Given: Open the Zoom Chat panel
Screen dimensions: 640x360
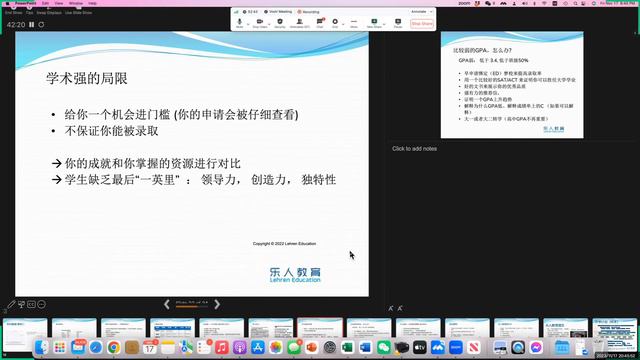Looking at the screenshot, I should tap(320, 23).
